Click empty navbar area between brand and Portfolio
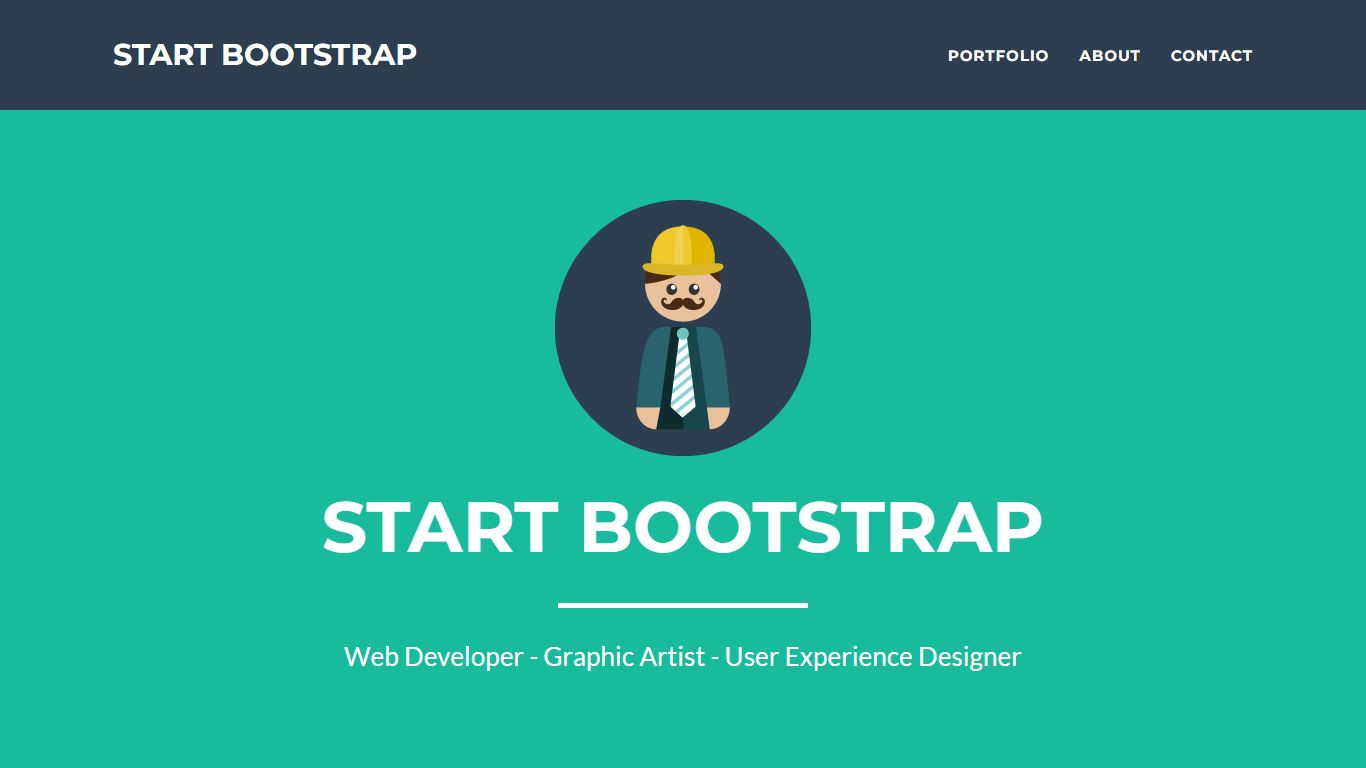 680,55
